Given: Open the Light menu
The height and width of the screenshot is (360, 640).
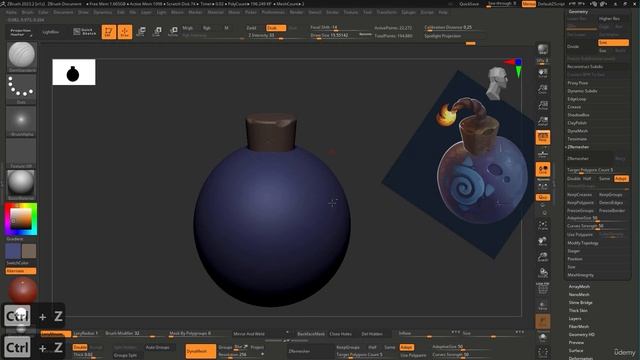Looking at the screenshot, I should click(162, 13).
